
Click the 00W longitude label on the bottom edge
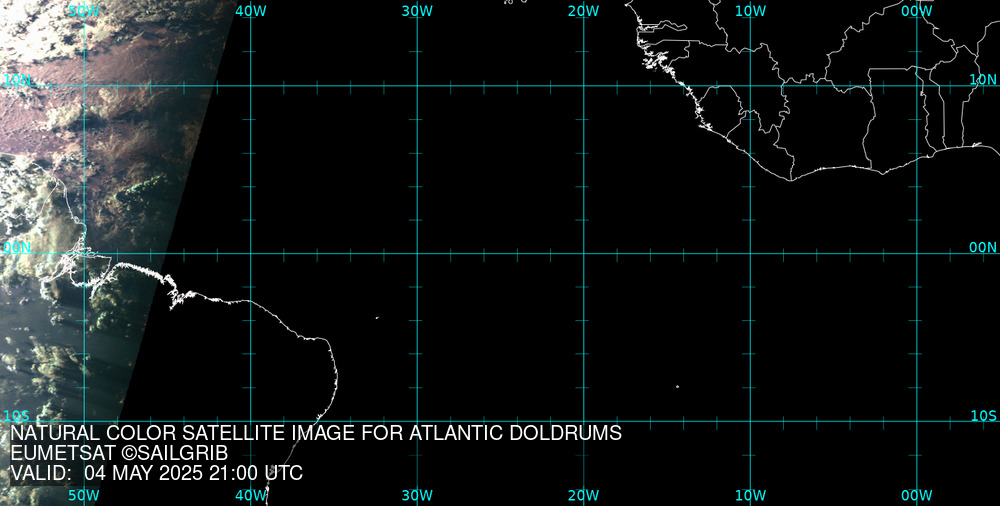[917, 496]
